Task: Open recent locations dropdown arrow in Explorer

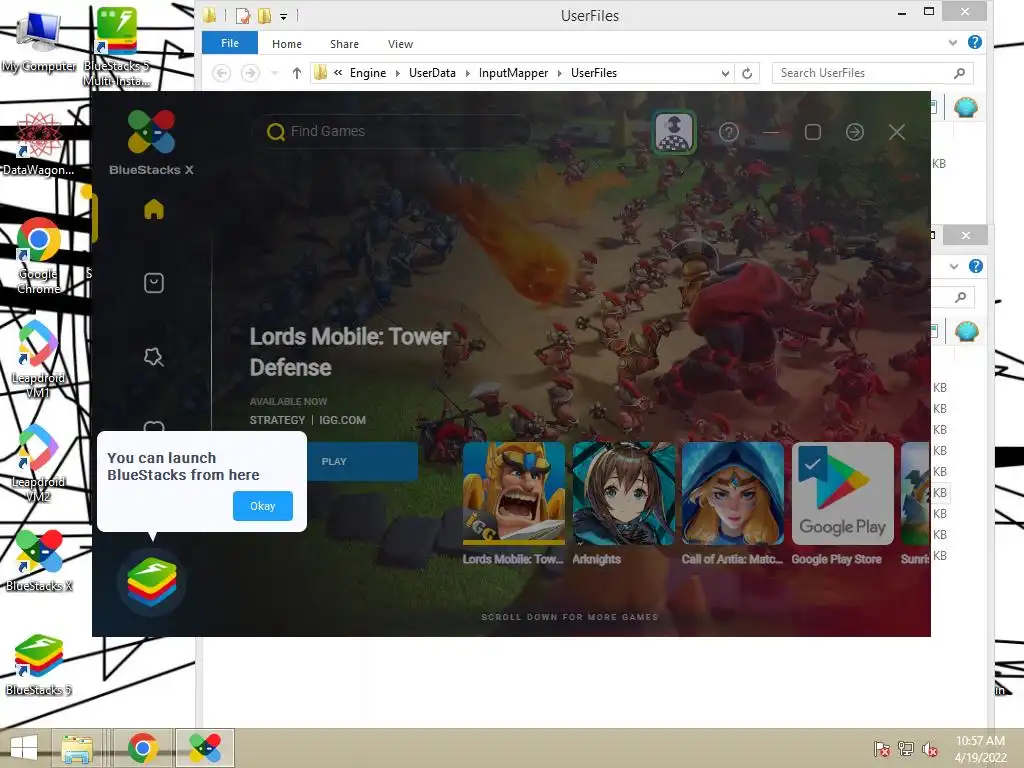Action: tap(275, 73)
